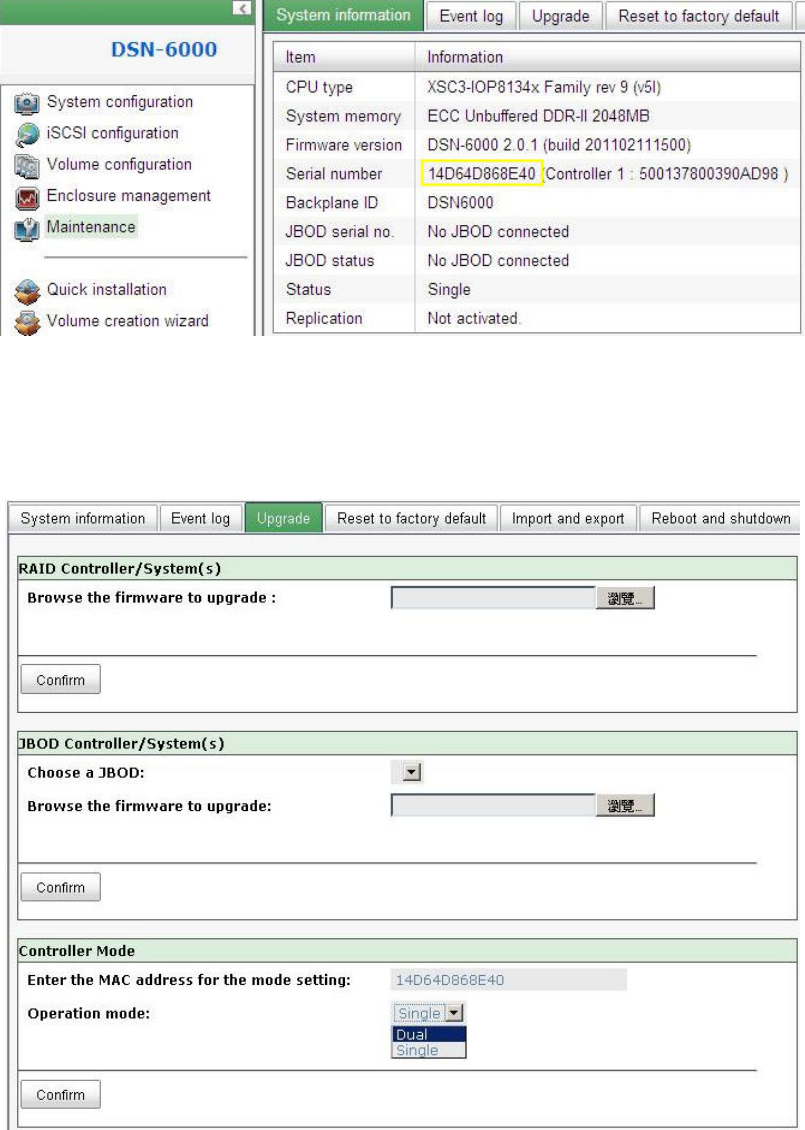The width and height of the screenshot is (805, 1130).
Task: Open Reset to factory default tab in lower panel
Action: point(412,518)
